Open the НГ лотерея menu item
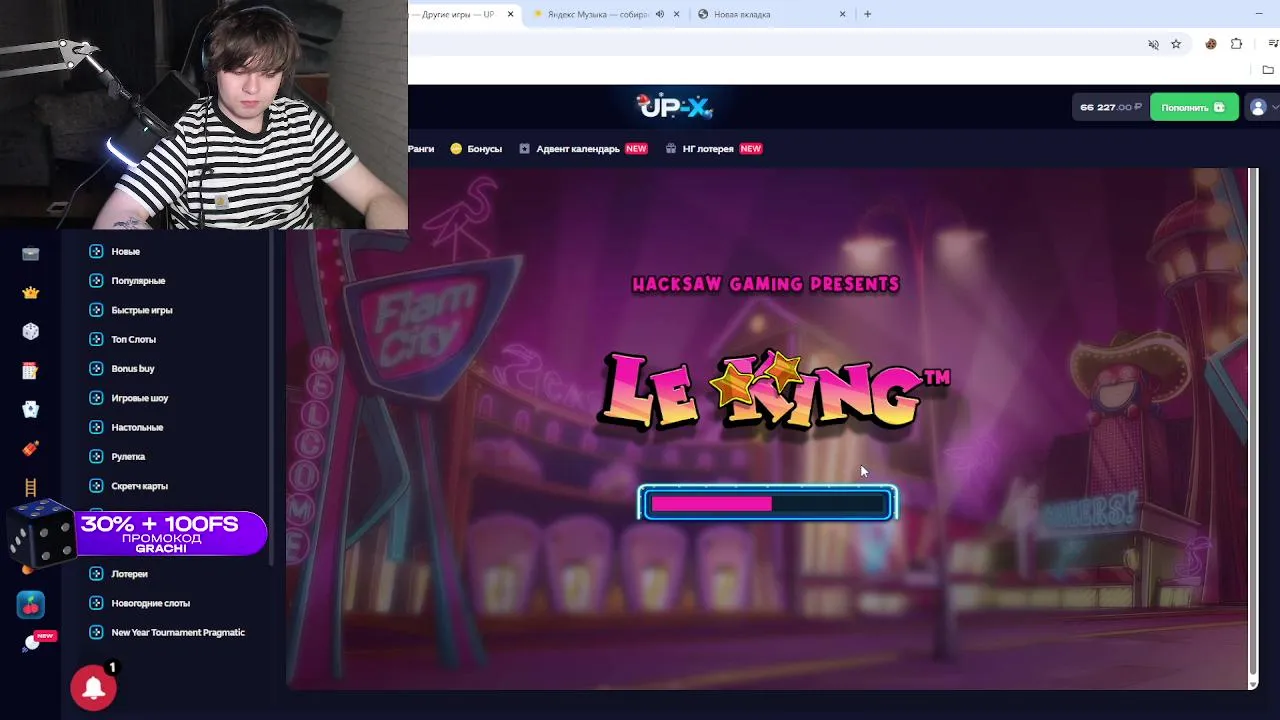The height and width of the screenshot is (720, 1280). [714, 149]
